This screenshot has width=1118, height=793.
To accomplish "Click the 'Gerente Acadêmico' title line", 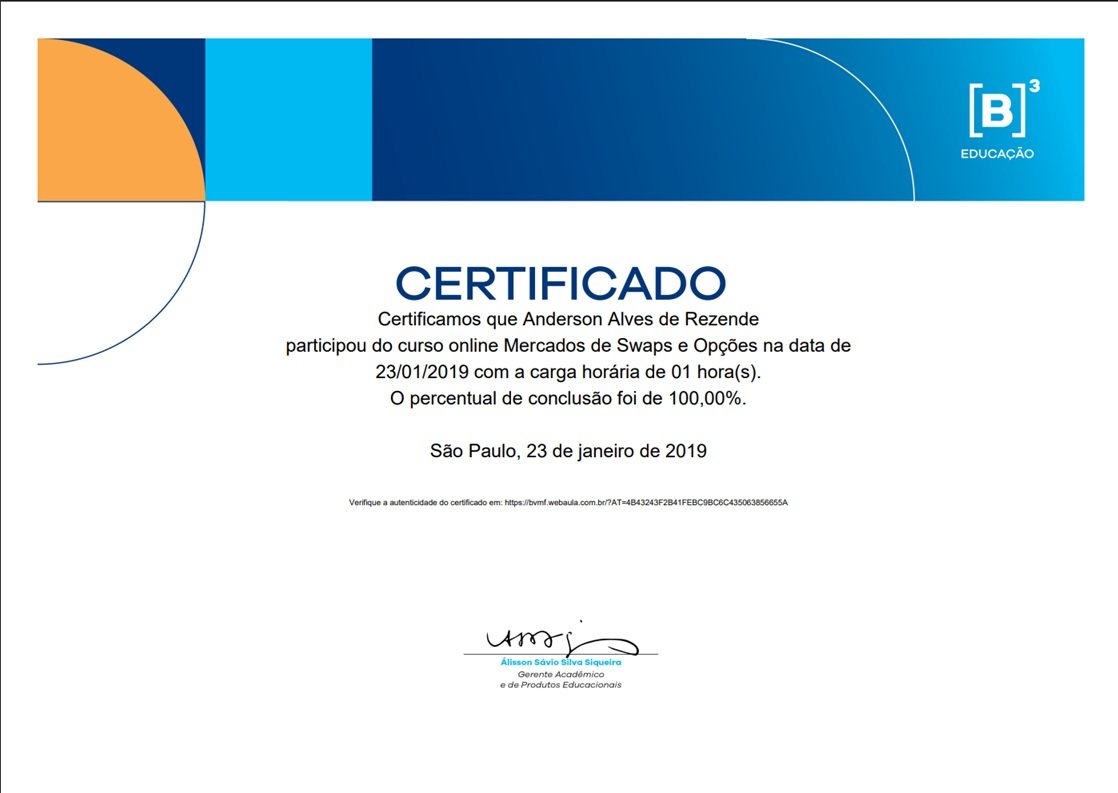I will pos(560,674).
